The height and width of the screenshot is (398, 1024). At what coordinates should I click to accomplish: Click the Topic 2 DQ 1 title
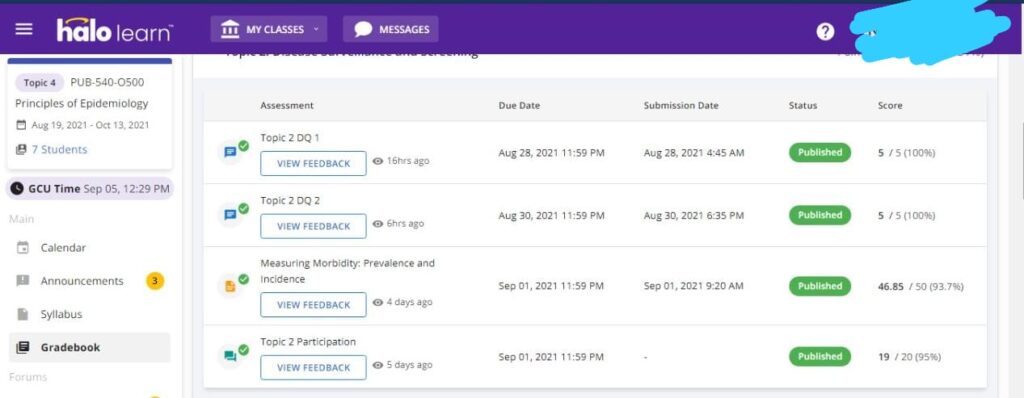[290, 138]
